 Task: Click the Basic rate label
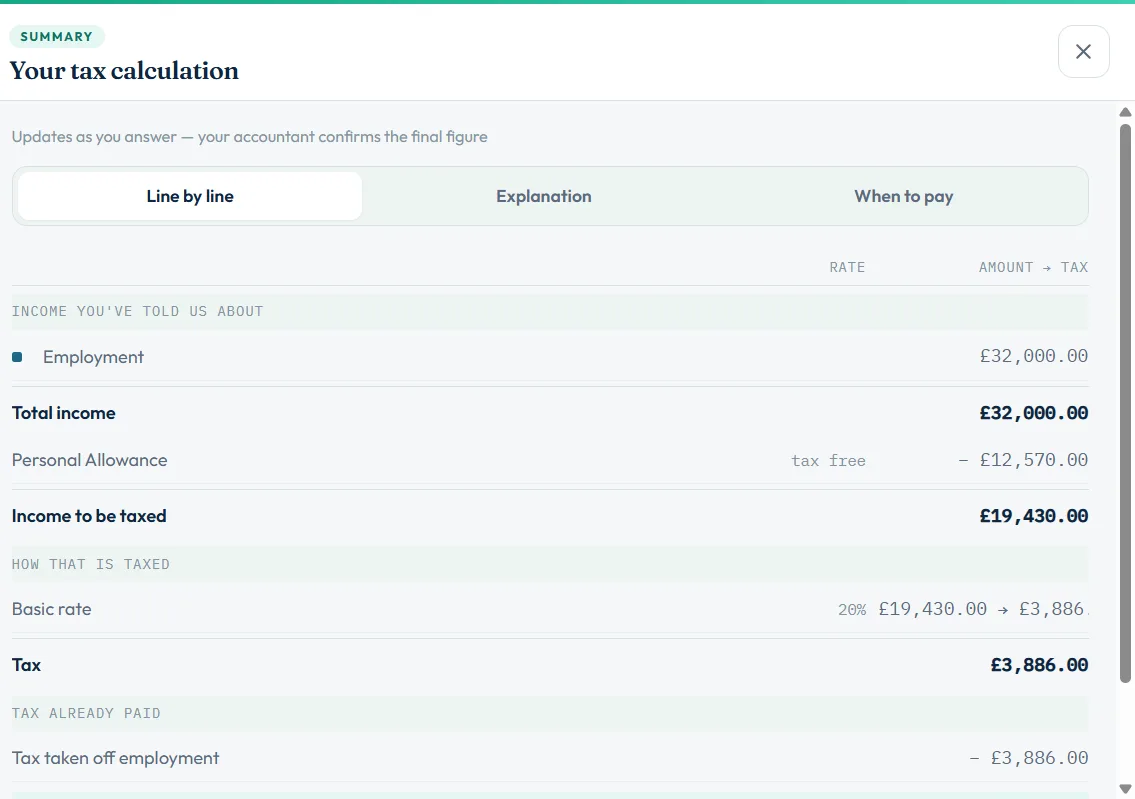tap(51, 609)
